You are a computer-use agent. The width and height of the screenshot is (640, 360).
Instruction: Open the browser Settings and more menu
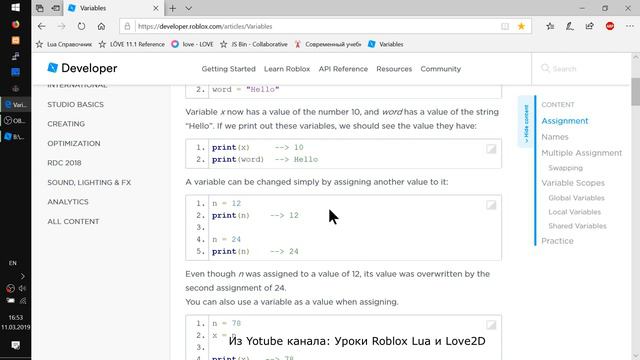[x=630, y=26]
